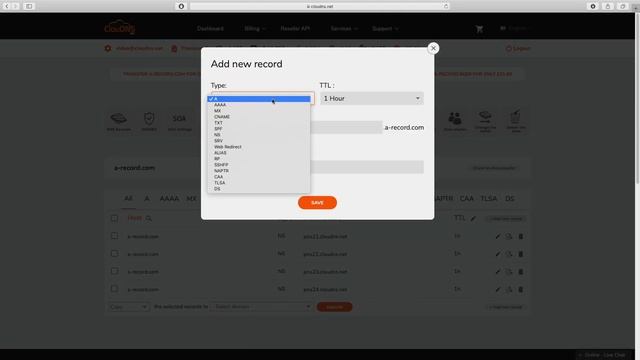Switch to the CAA records tab

(467, 198)
